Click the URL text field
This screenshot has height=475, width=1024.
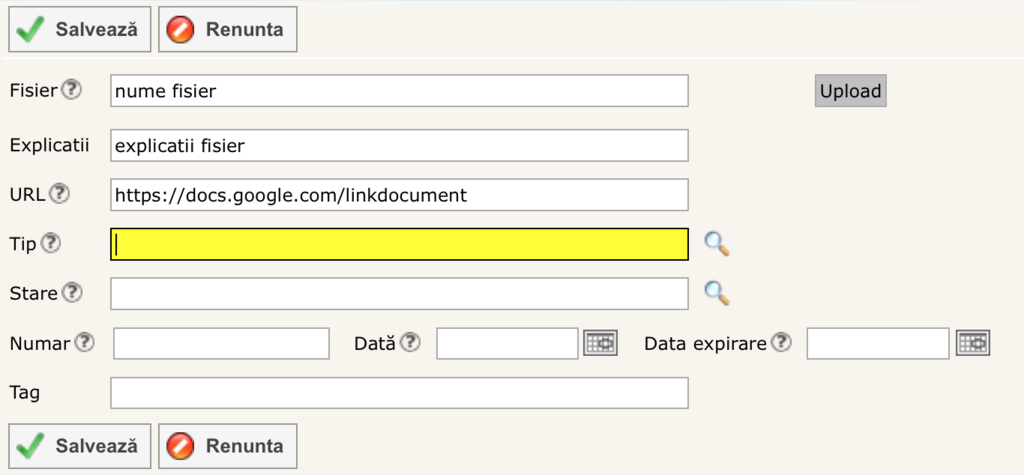[x=399, y=195]
